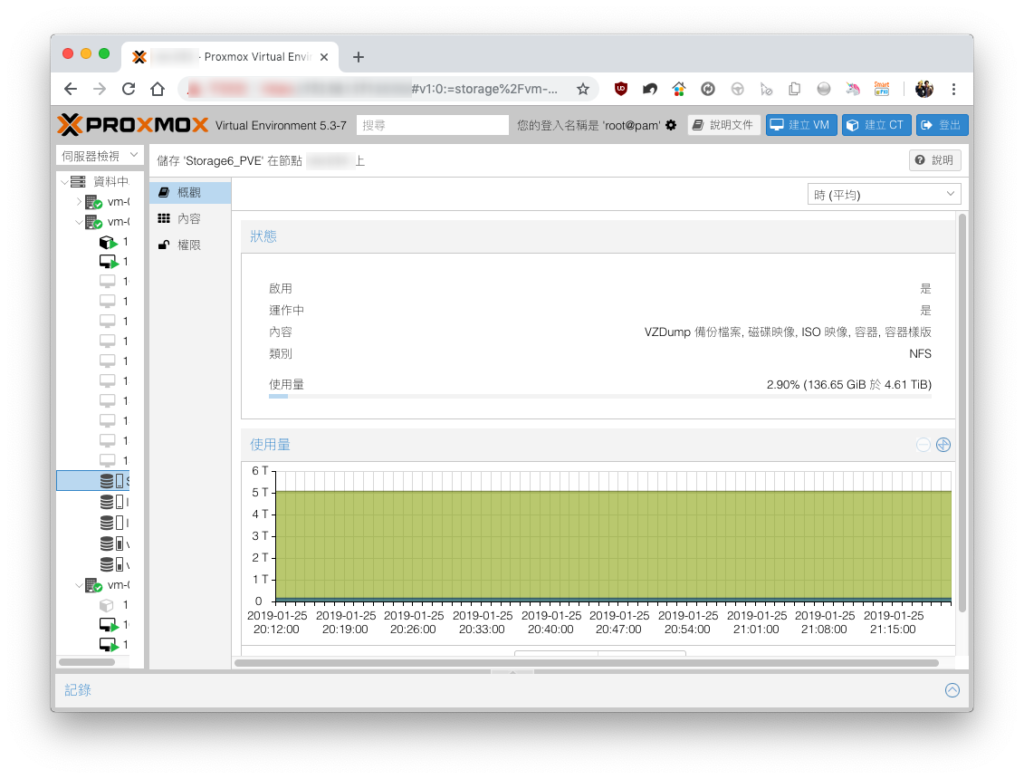
Task: Click the 'NFS' type value
Action: coord(920,354)
